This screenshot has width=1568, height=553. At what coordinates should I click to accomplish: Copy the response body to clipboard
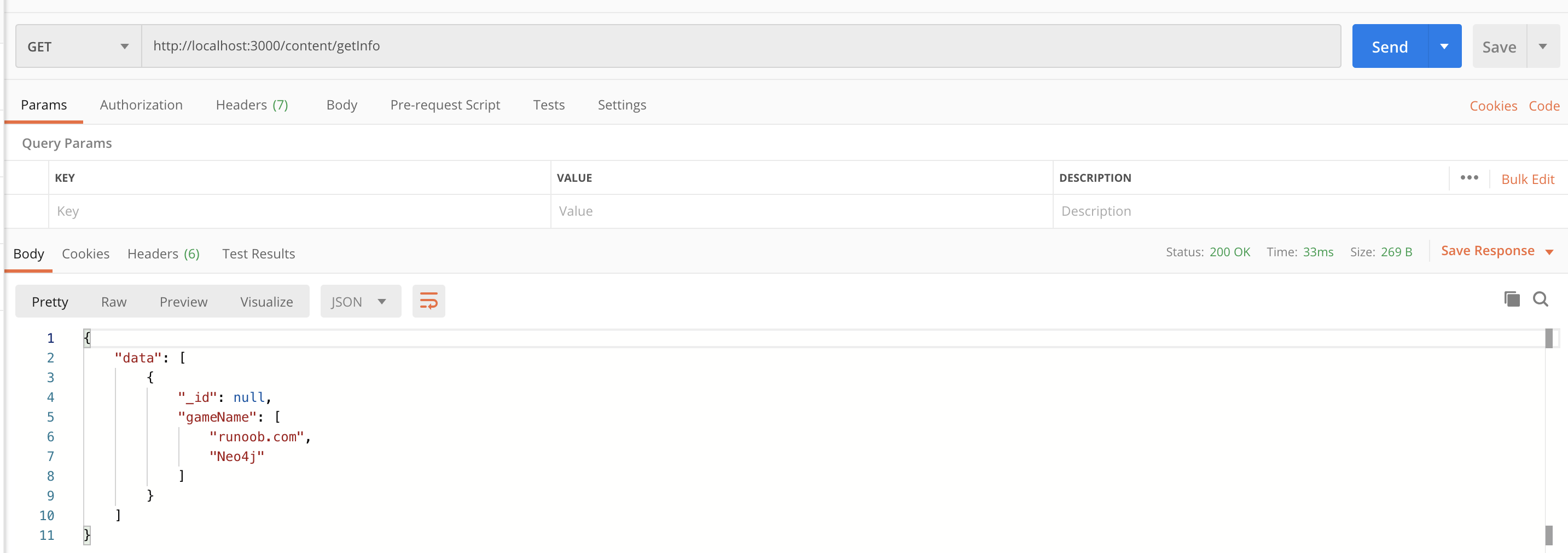1512,299
